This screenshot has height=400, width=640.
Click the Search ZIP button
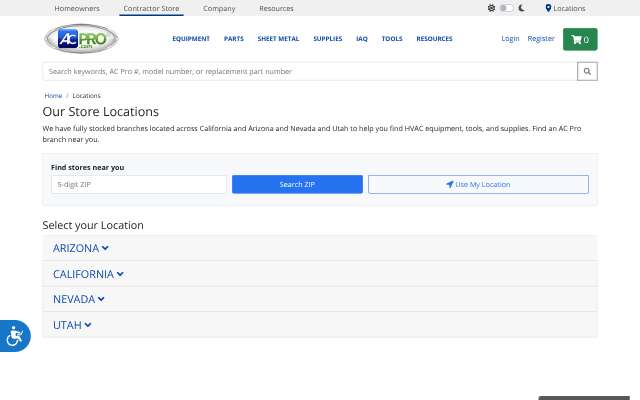[x=297, y=184]
